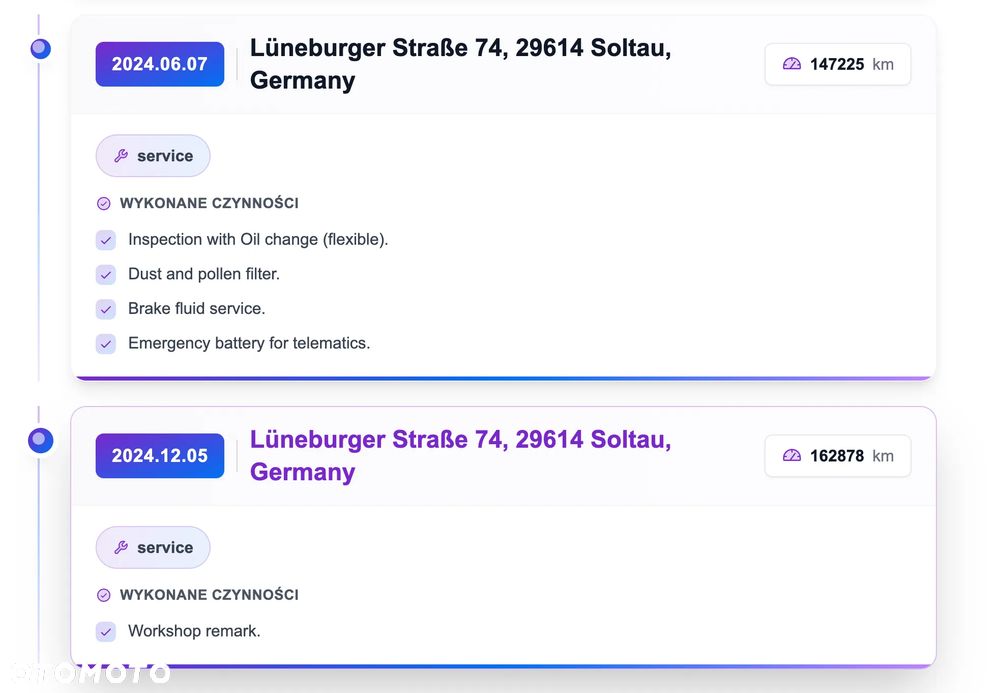Click the 2024.12.05 date badge
Image resolution: width=1000 pixels, height=693 pixels.
click(159, 455)
